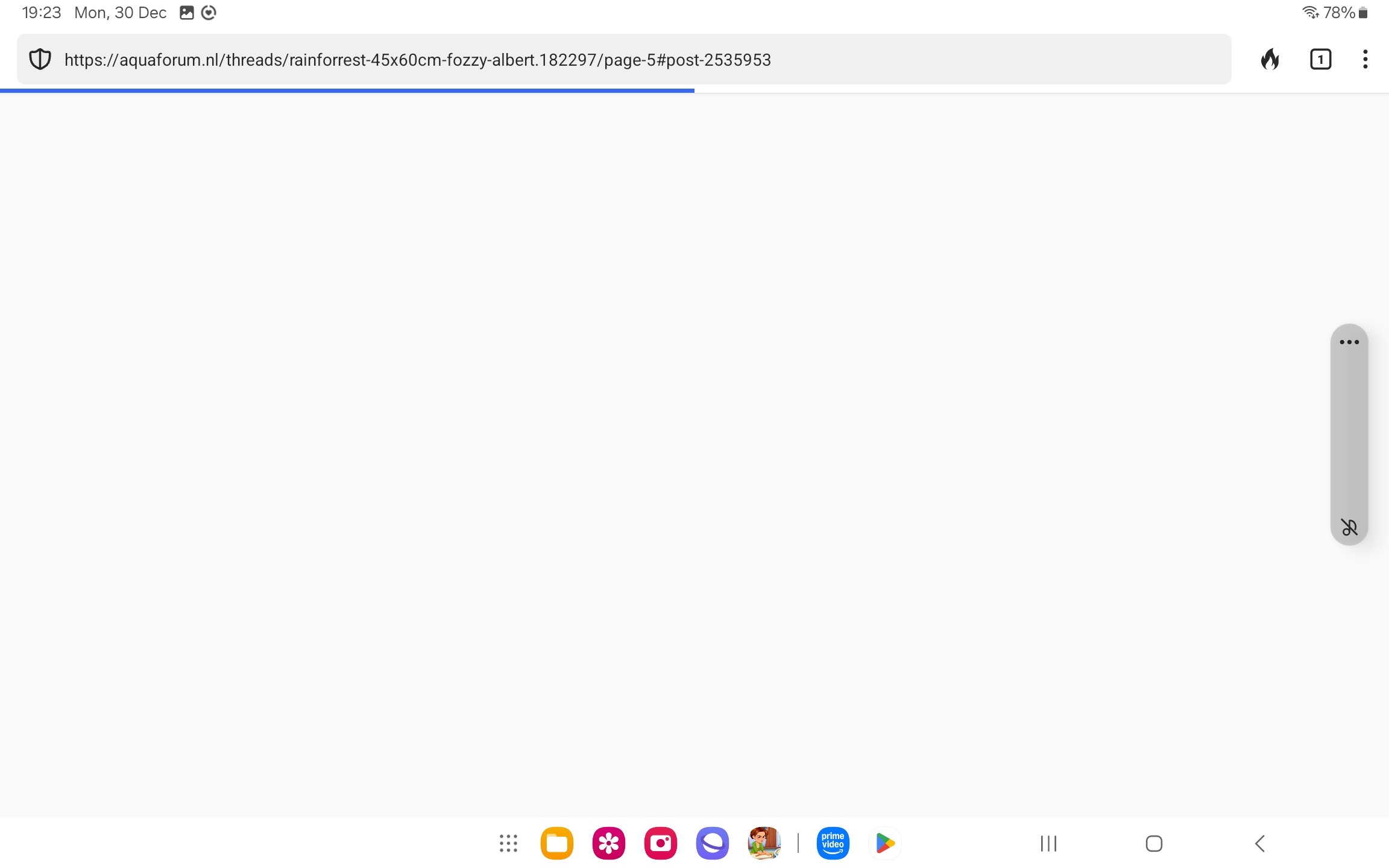Viewport: 1389px width, 868px height.
Task: Launch the Google Play Store
Action: tap(884, 843)
